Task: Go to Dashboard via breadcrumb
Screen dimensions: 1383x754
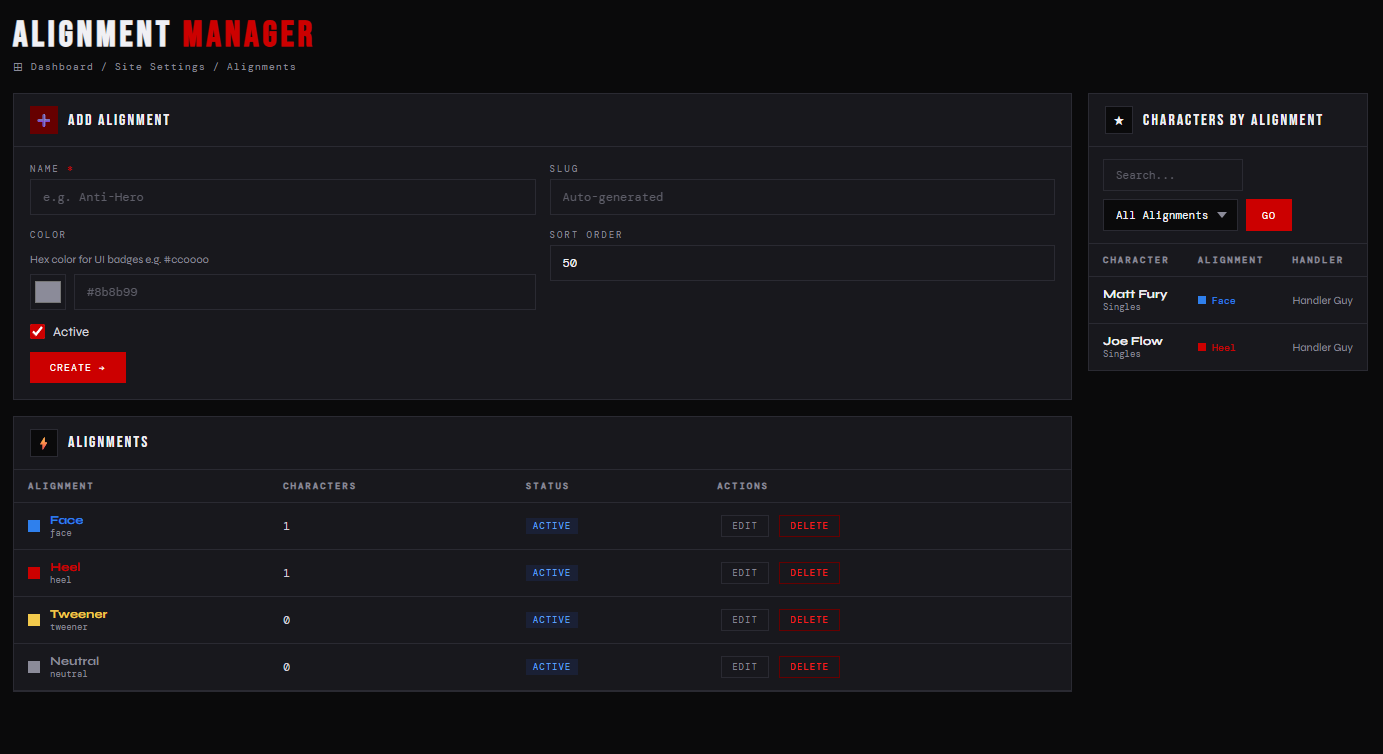Action: tap(62, 67)
